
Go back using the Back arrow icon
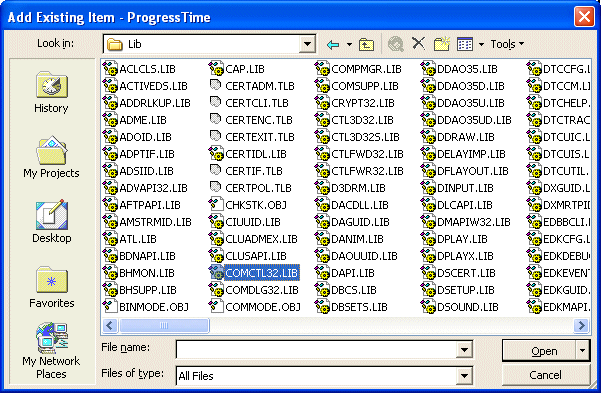point(333,44)
